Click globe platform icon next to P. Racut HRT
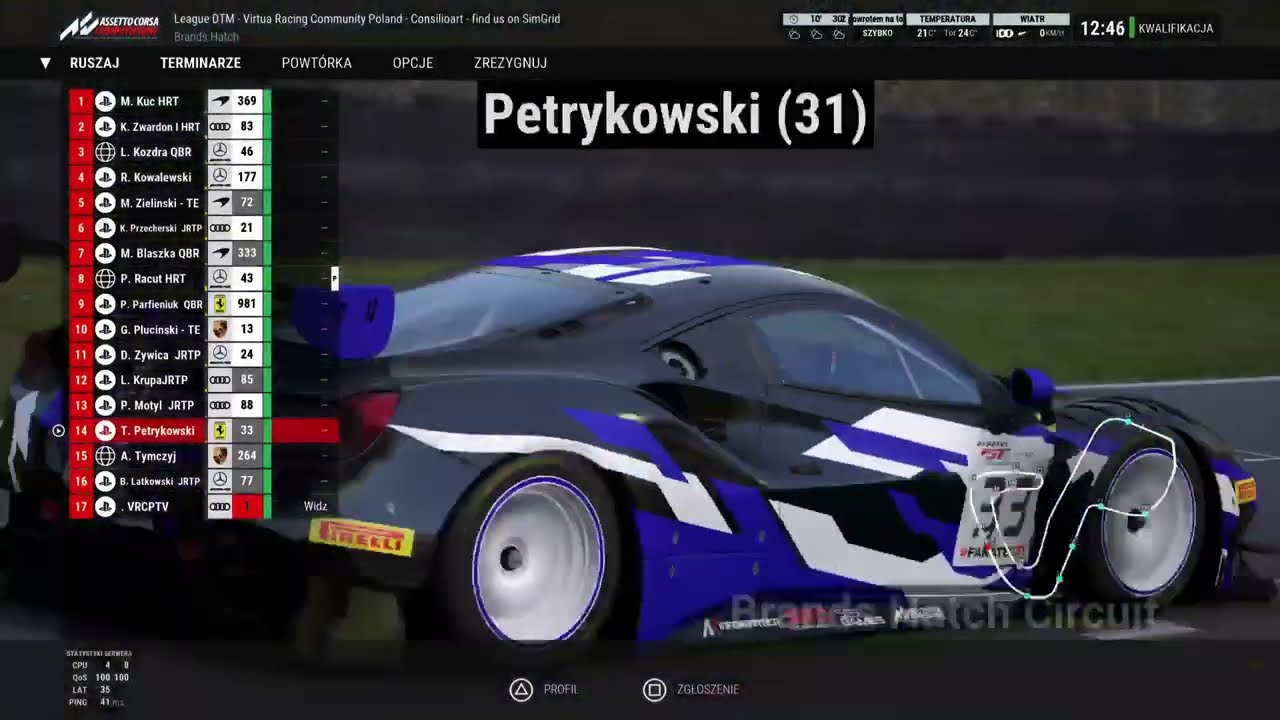Viewport: 1280px width, 720px height. pos(105,279)
